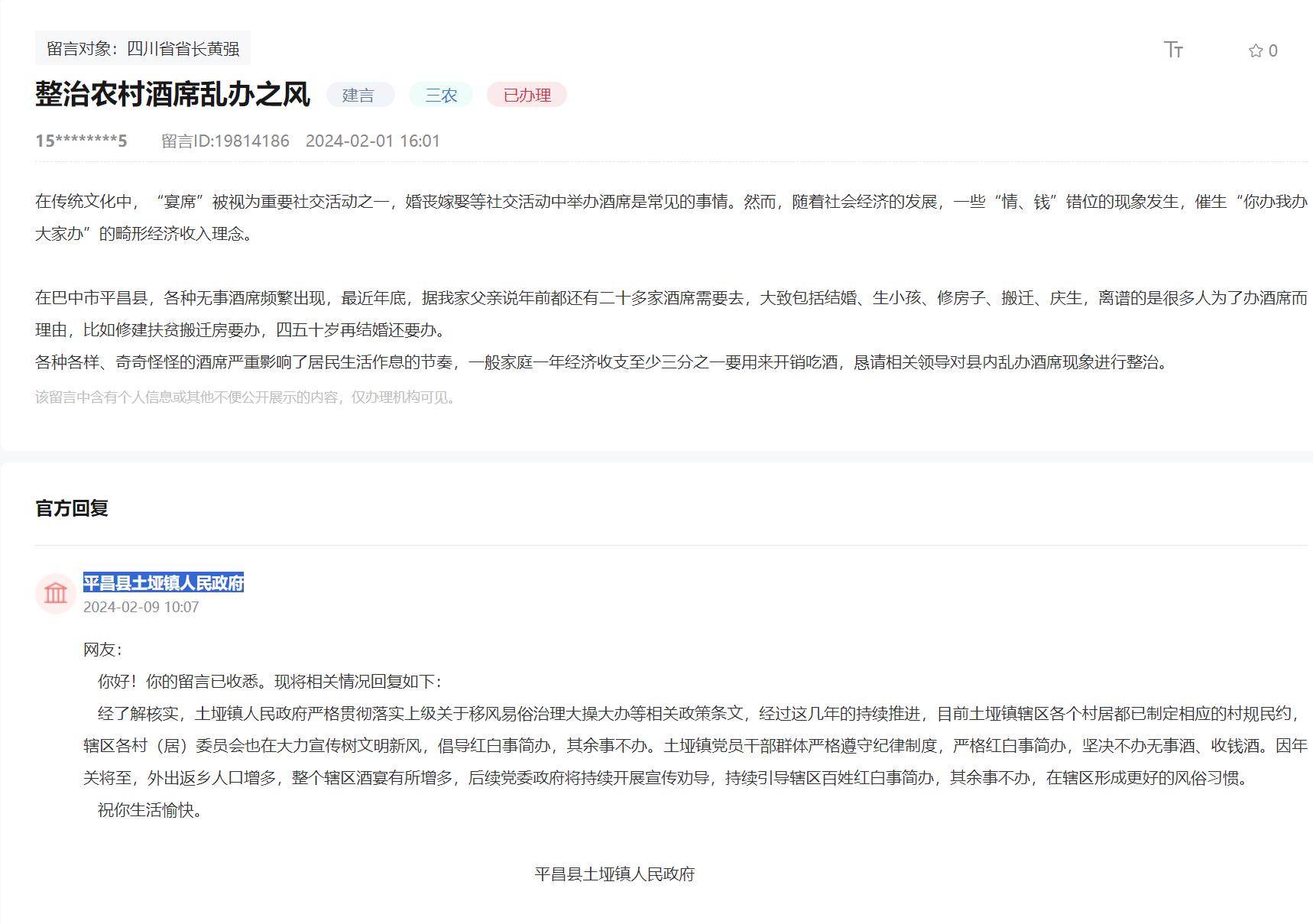Click the 已办理 status tag
Screen dimensions: 1313x924
point(527,95)
